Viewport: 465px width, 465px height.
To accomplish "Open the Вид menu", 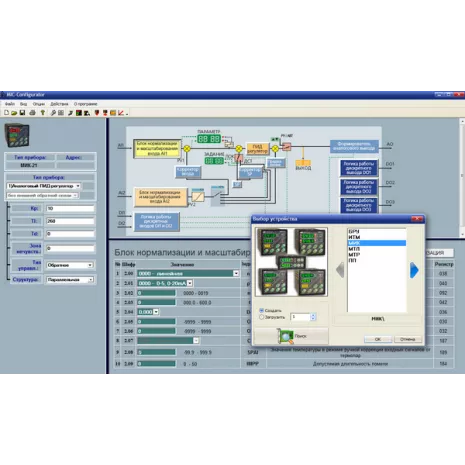I will [x=23, y=104].
